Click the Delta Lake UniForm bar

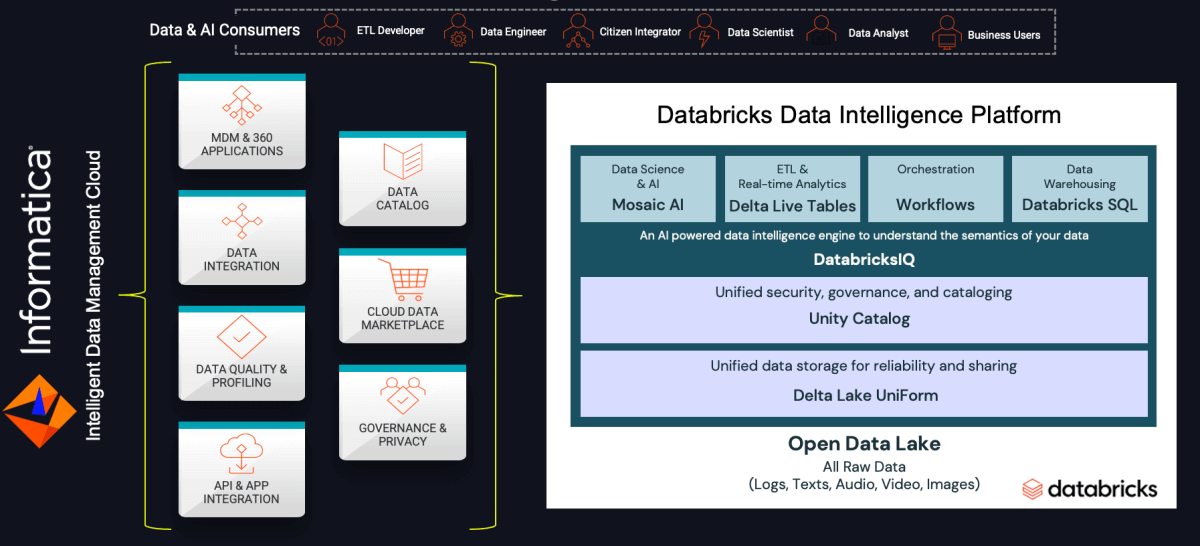tap(860, 383)
